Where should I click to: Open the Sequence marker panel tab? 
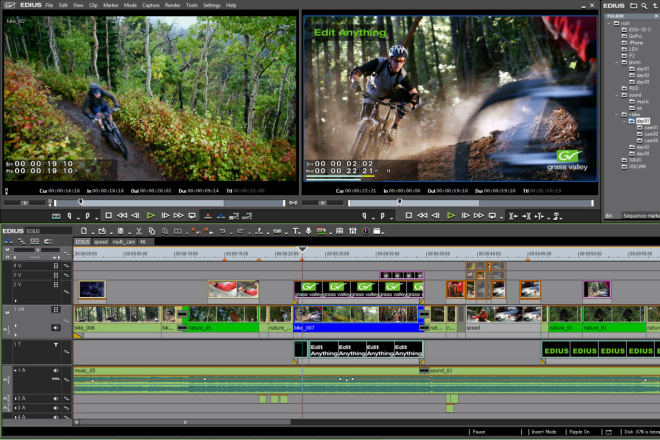click(641, 216)
